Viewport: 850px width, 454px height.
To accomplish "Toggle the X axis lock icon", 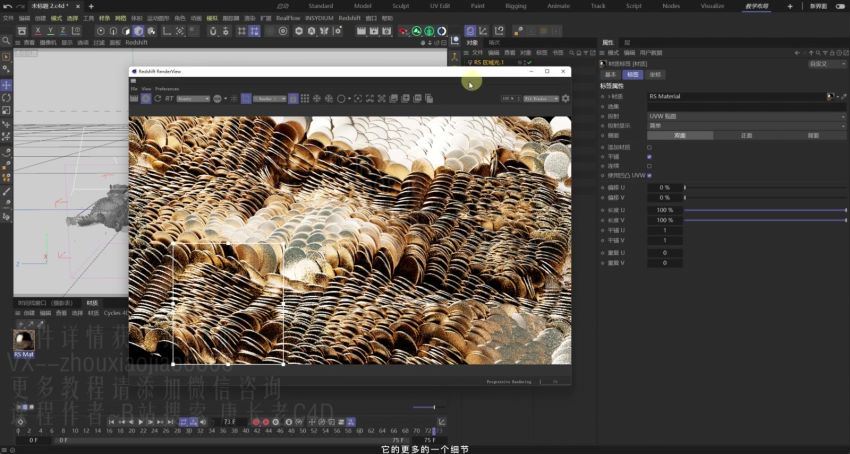I will click(37, 31).
